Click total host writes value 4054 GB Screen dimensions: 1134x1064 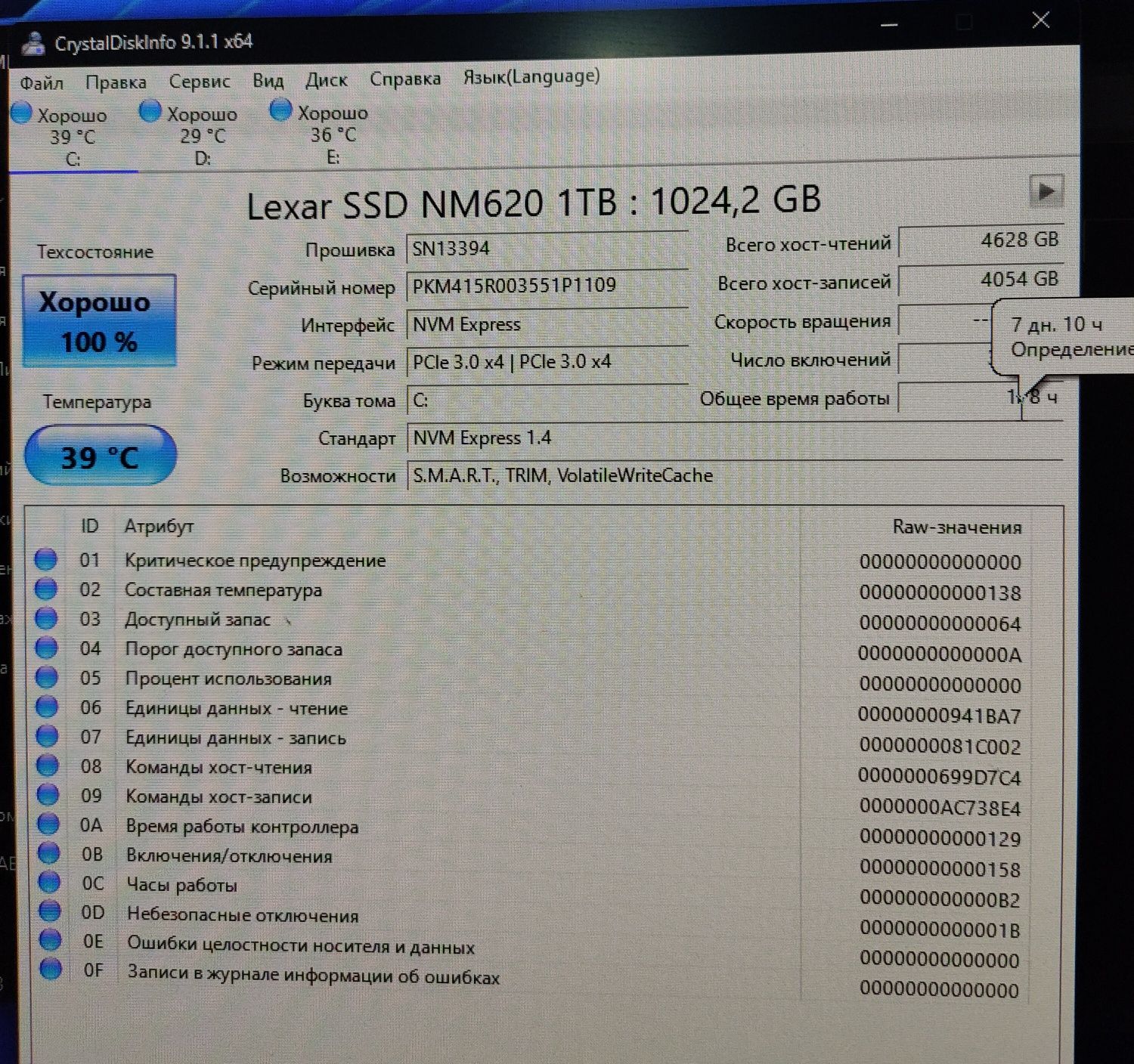click(981, 280)
